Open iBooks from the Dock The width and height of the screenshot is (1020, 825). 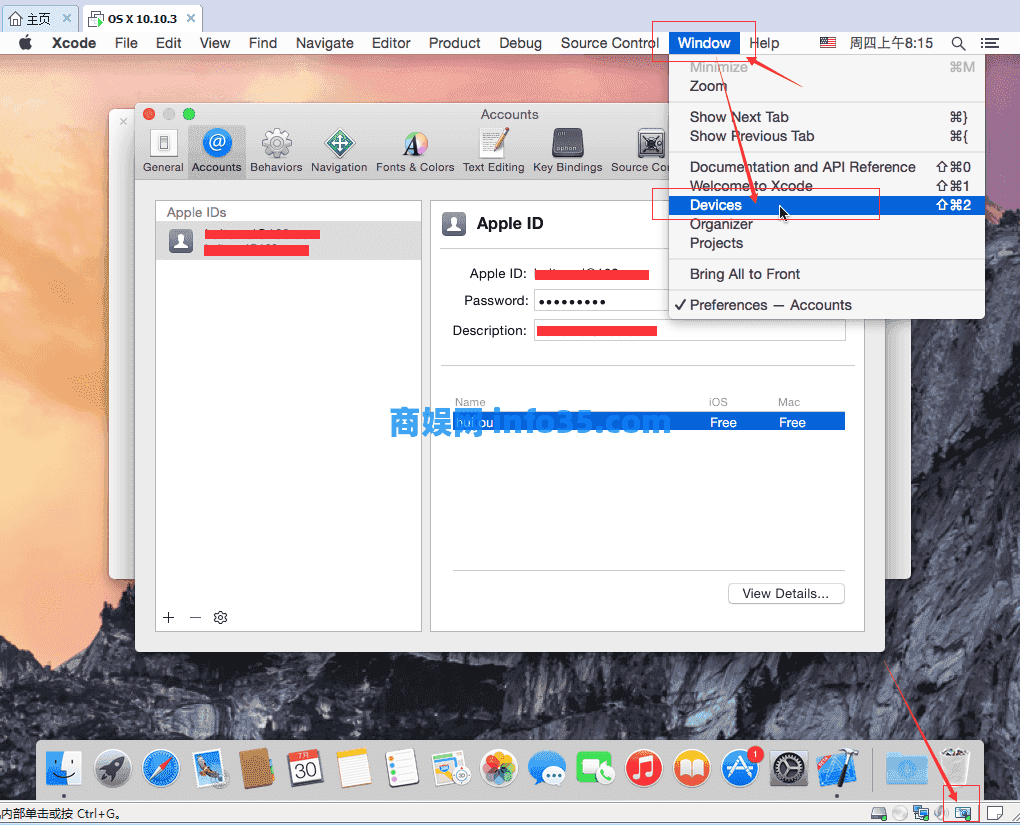691,768
